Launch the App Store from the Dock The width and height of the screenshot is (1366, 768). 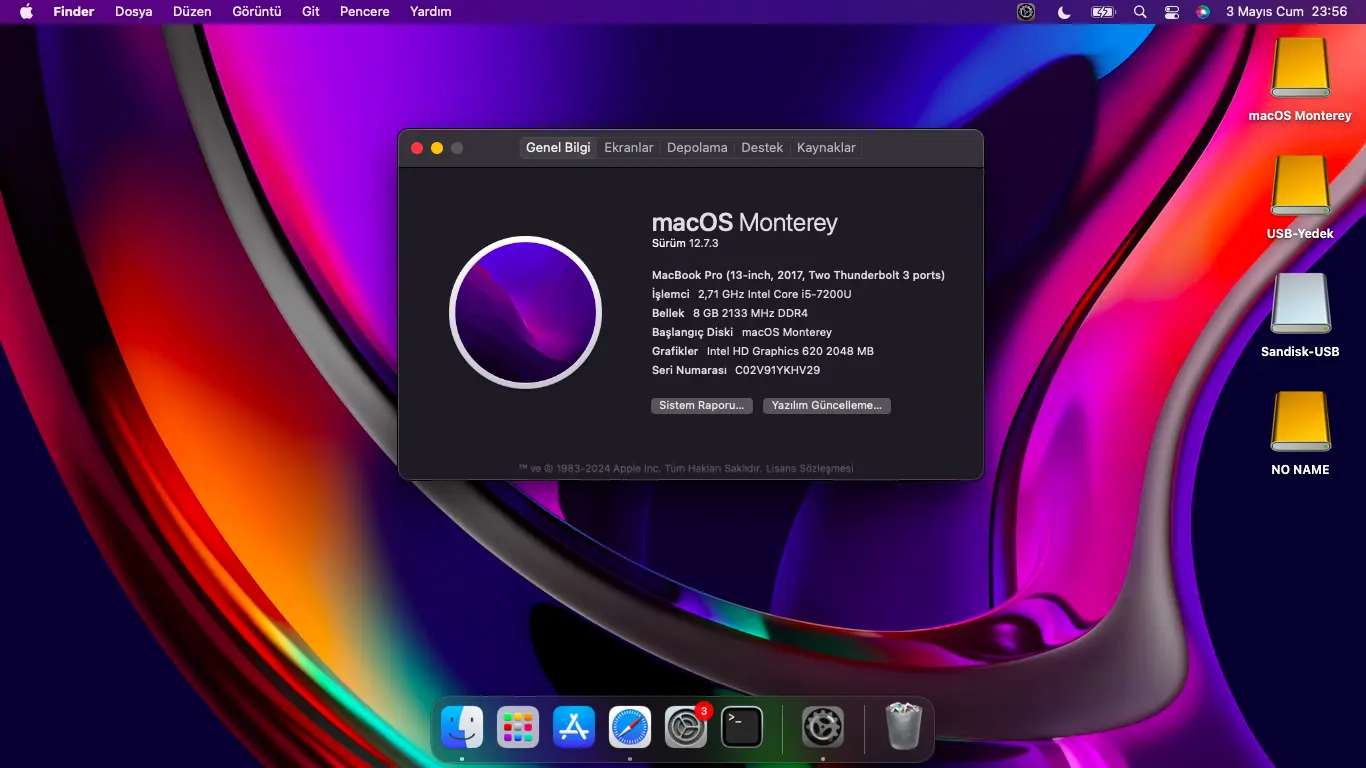point(574,727)
